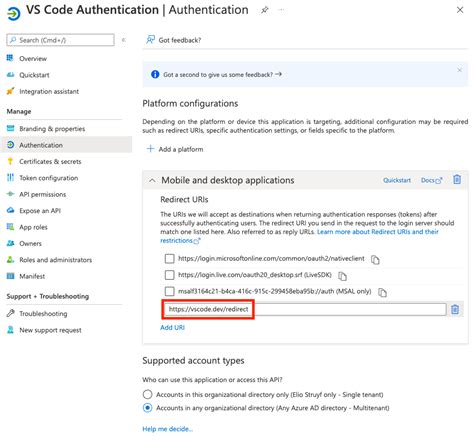Open the Docs link in the platform header

(x=431, y=180)
